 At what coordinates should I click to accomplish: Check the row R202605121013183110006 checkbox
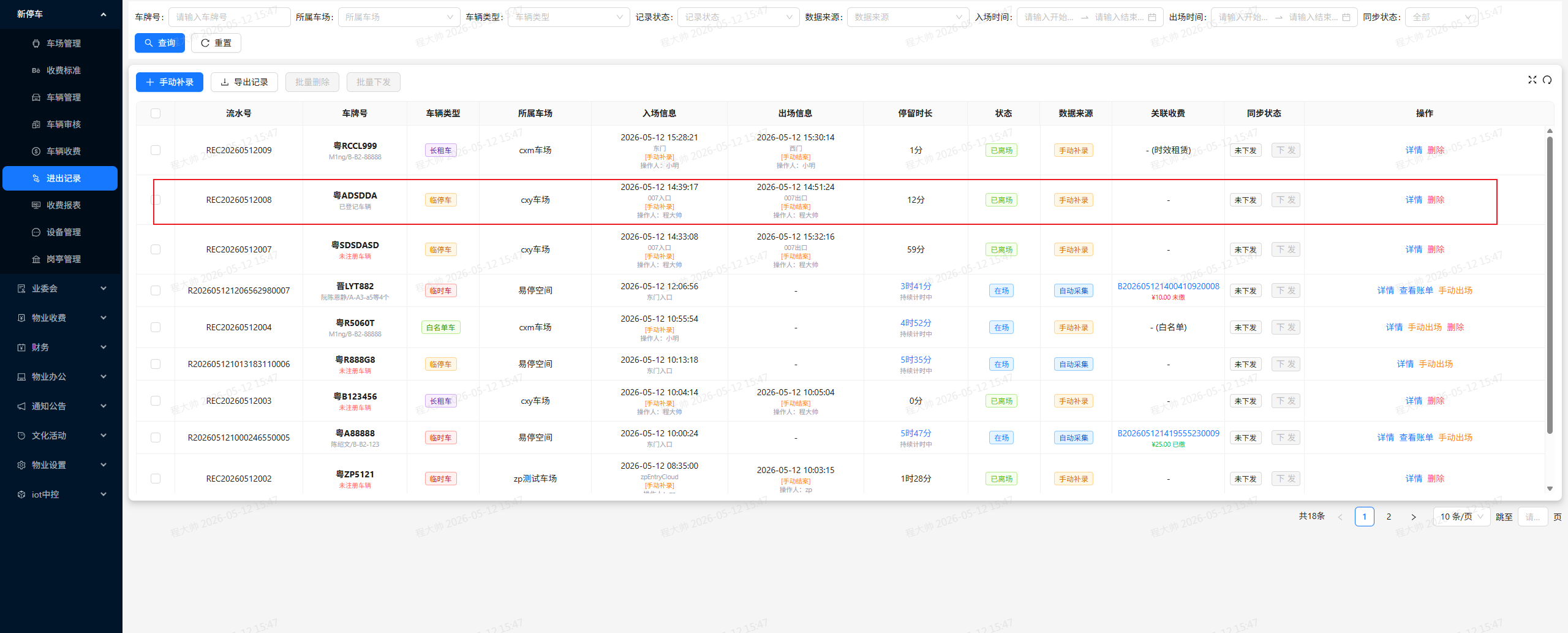156,364
